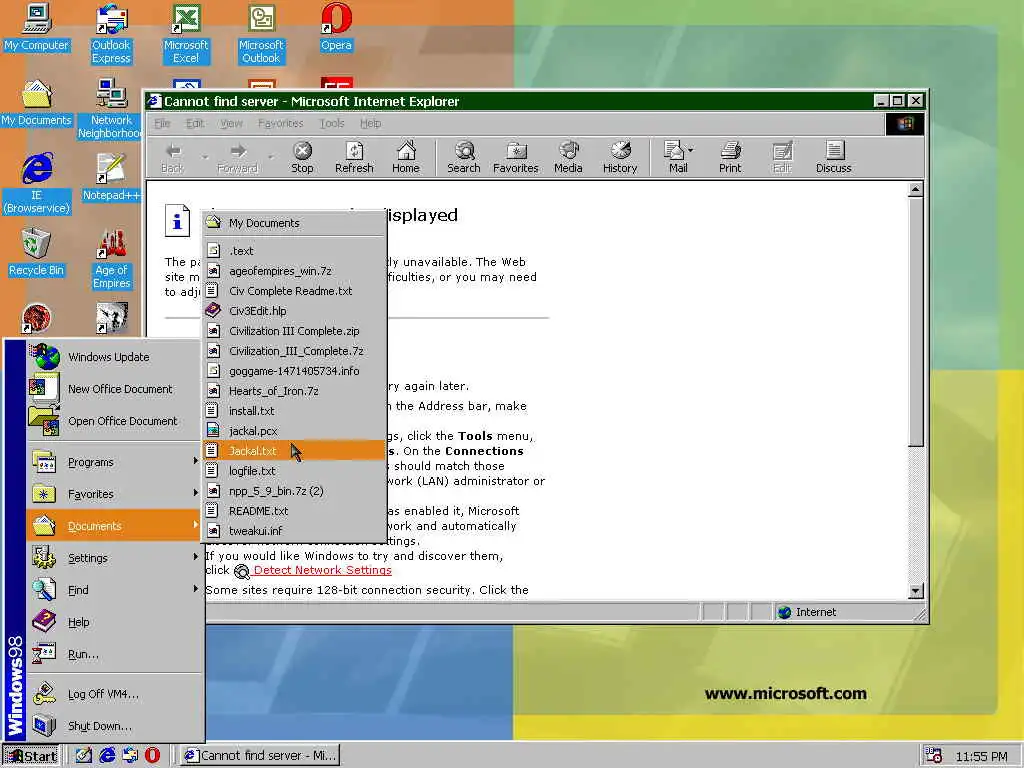Open the Help menu in Internet Explorer

point(370,123)
